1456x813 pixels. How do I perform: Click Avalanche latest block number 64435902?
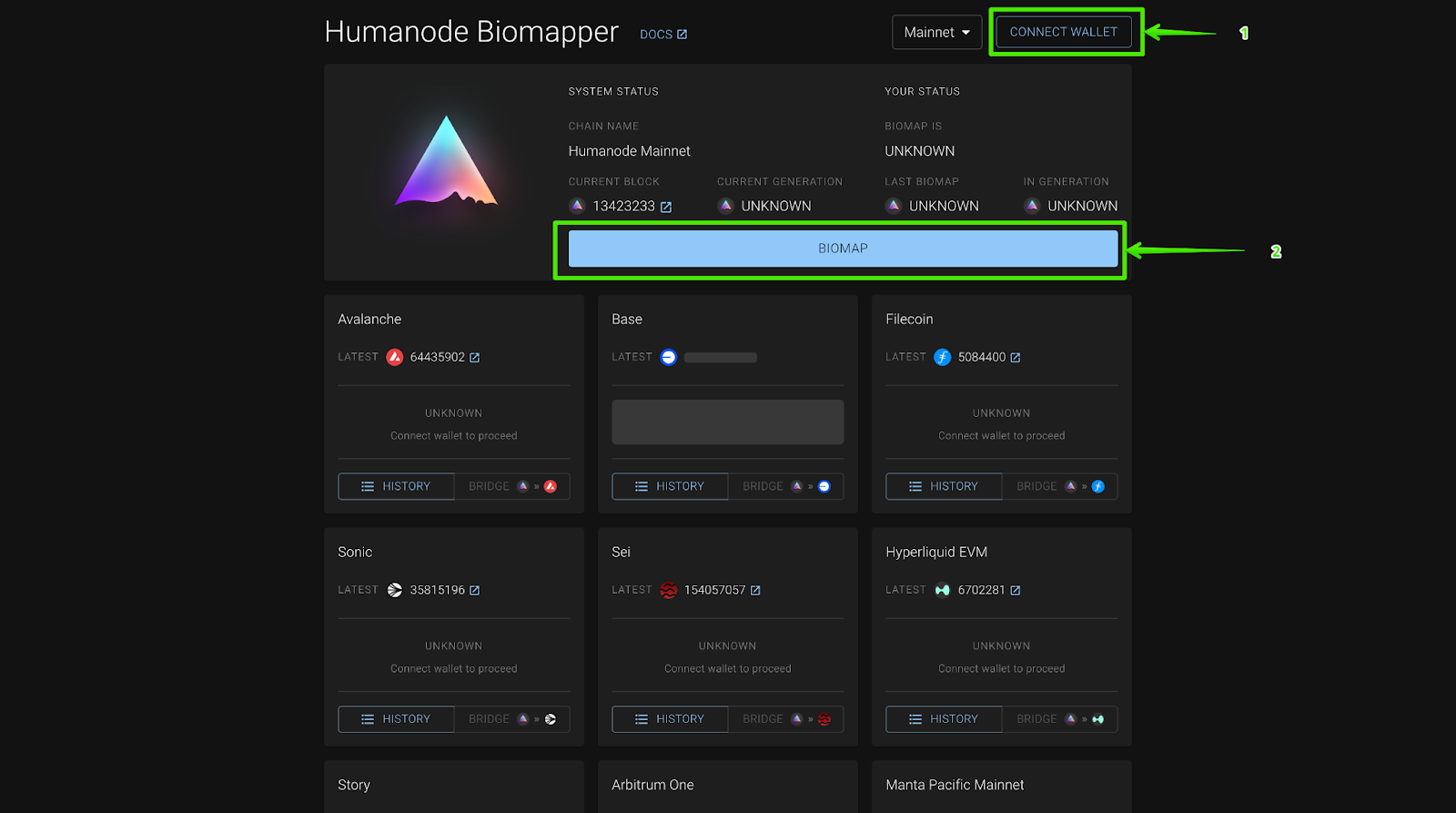click(437, 357)
